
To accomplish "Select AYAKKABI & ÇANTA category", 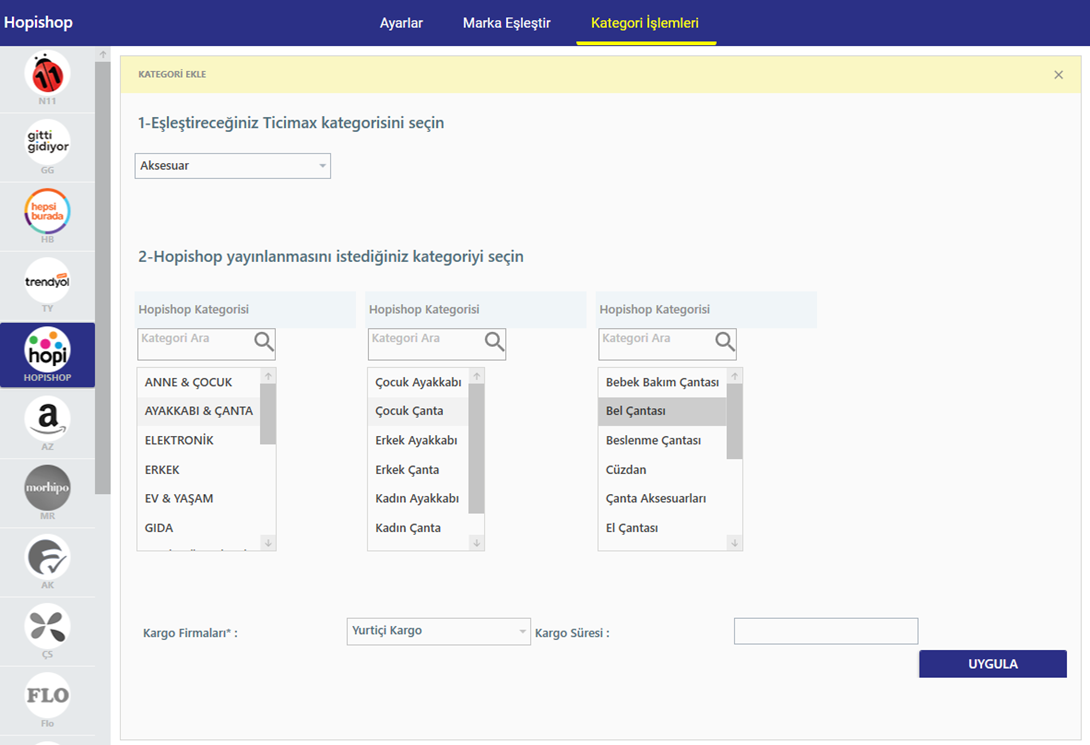I will click(199, 411).
